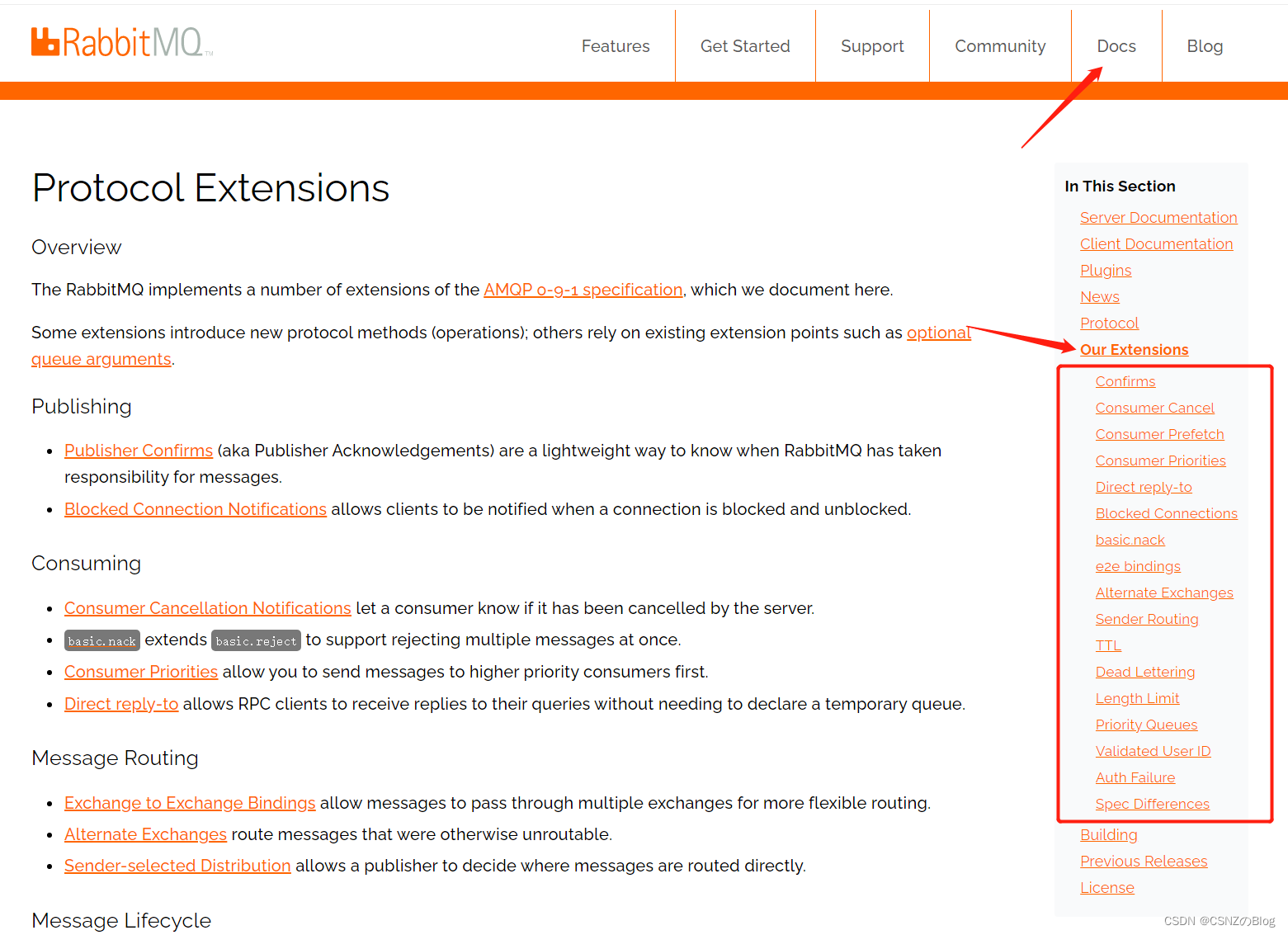Open the Features menu item
1288x935 pixels.
616,46
